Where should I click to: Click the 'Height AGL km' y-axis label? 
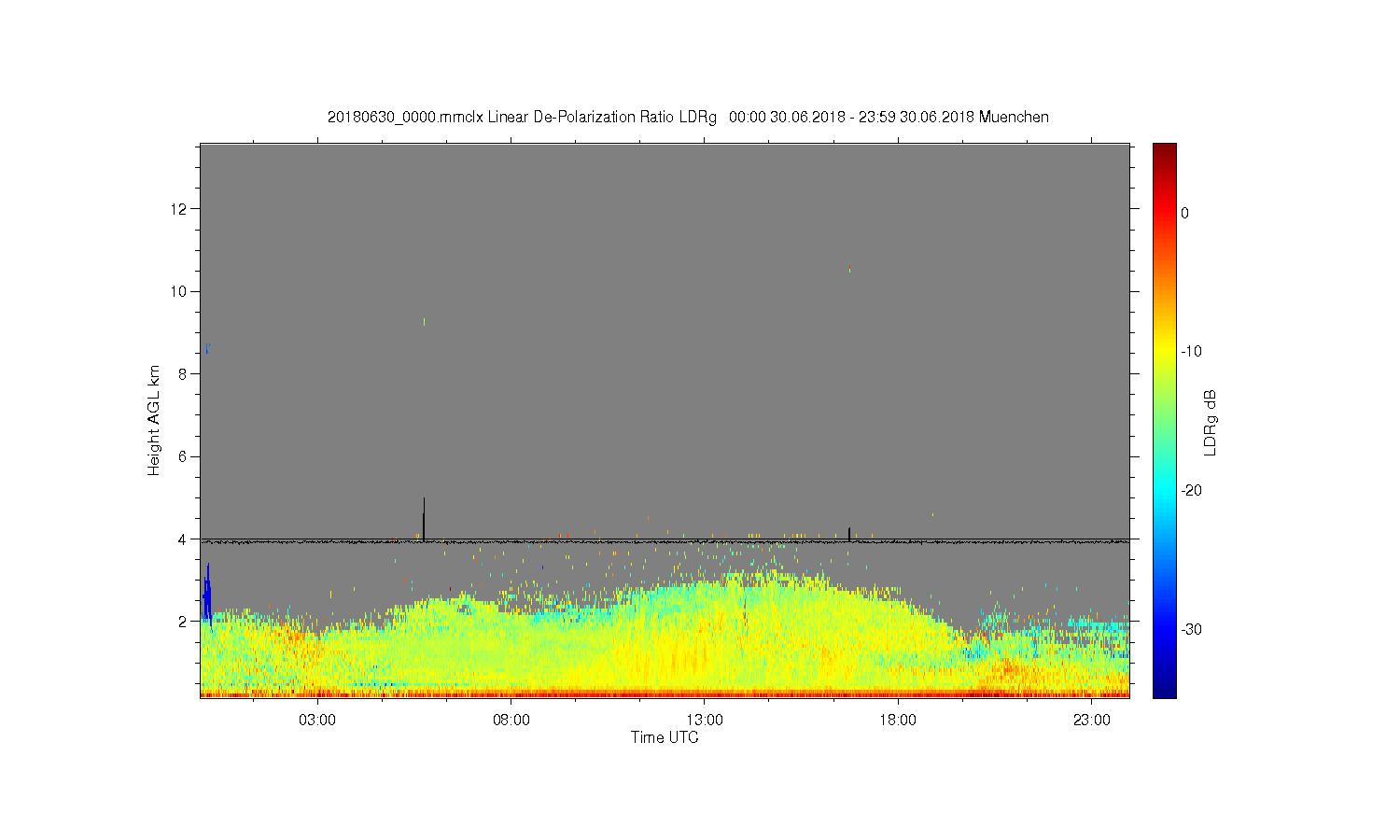click(x=154, y=420)
